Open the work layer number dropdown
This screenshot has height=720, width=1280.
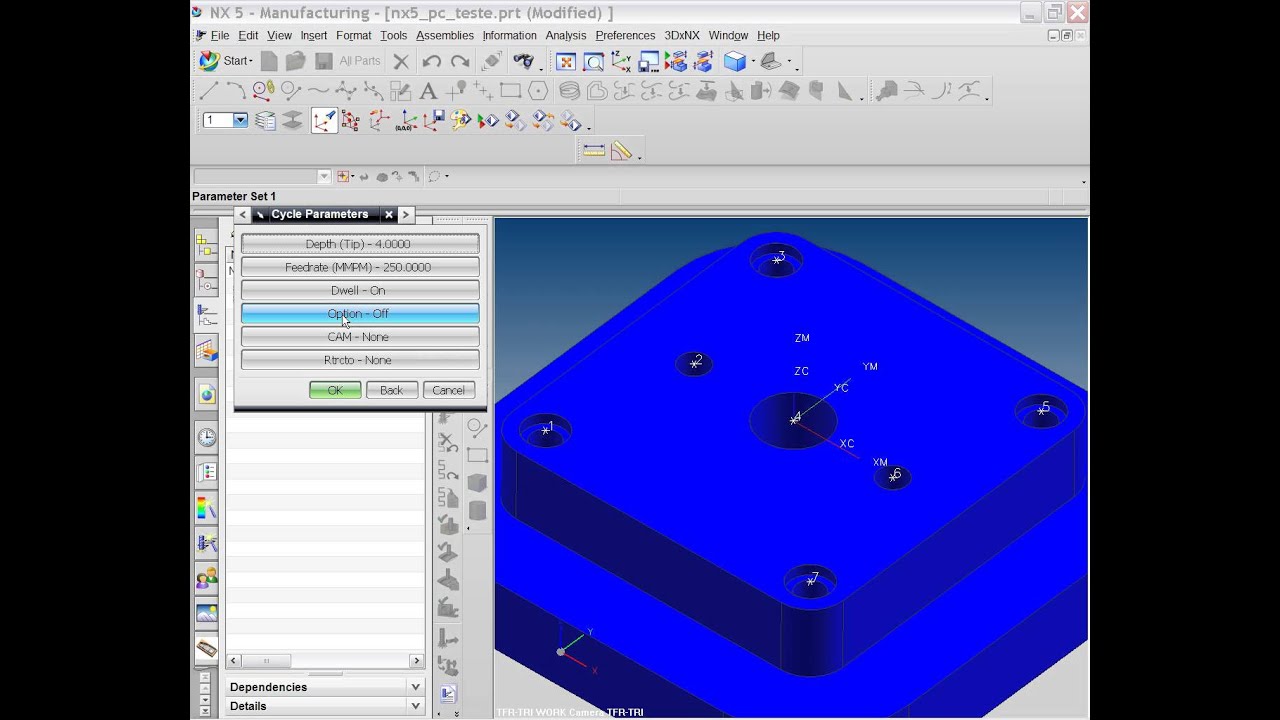(x=240, y=121)
